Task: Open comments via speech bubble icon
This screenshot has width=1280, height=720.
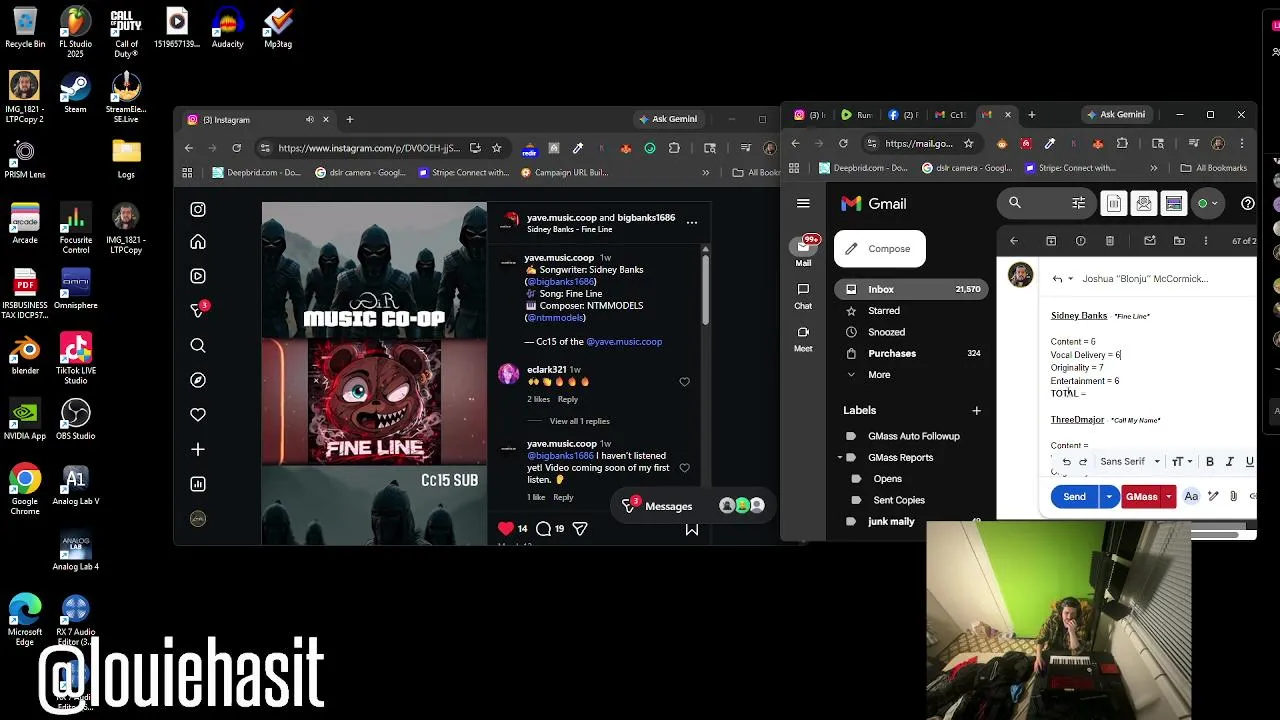Action: pos(543,528)
